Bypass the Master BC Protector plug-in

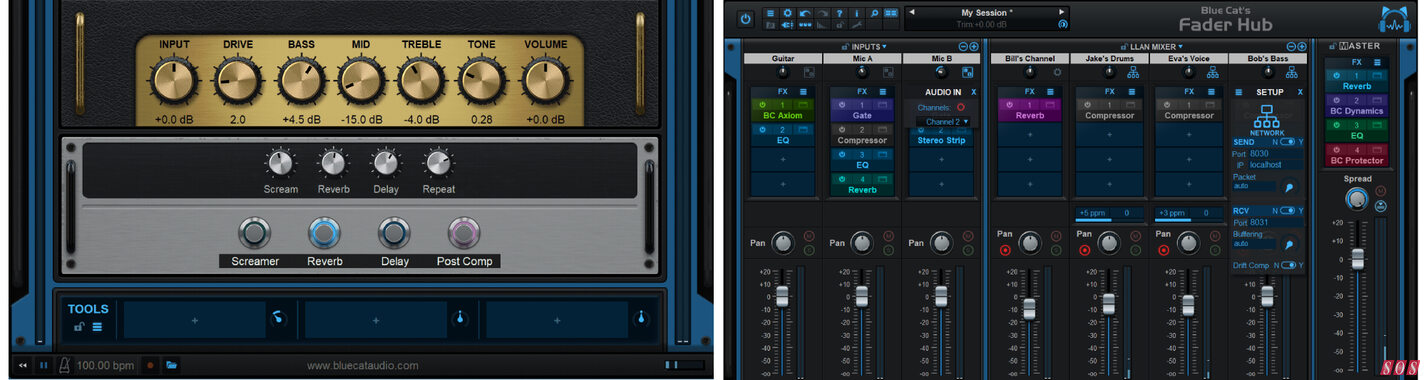coord(1337,149)
